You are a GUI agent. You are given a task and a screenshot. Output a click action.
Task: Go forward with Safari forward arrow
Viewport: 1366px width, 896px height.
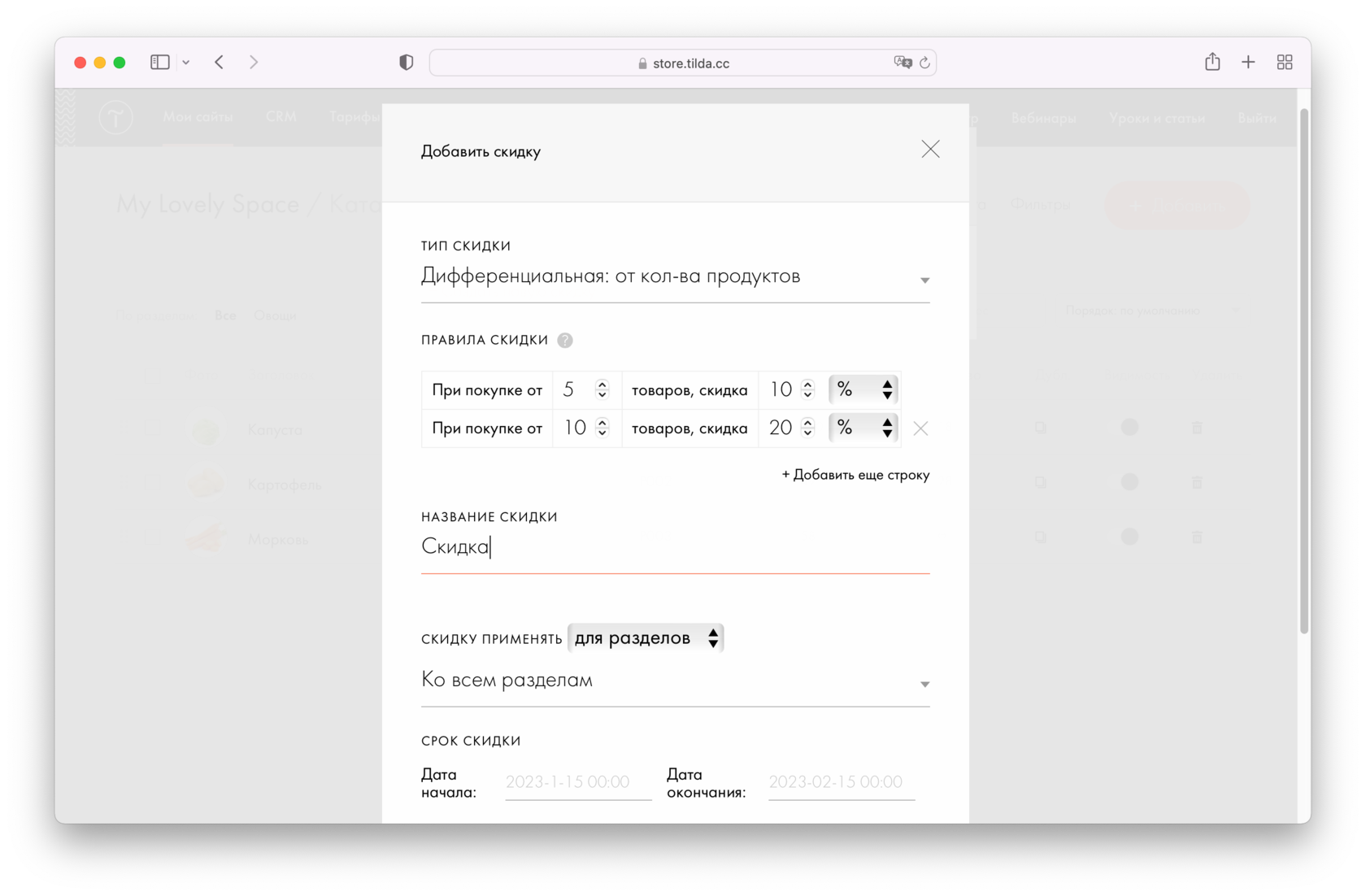point(254,63)
